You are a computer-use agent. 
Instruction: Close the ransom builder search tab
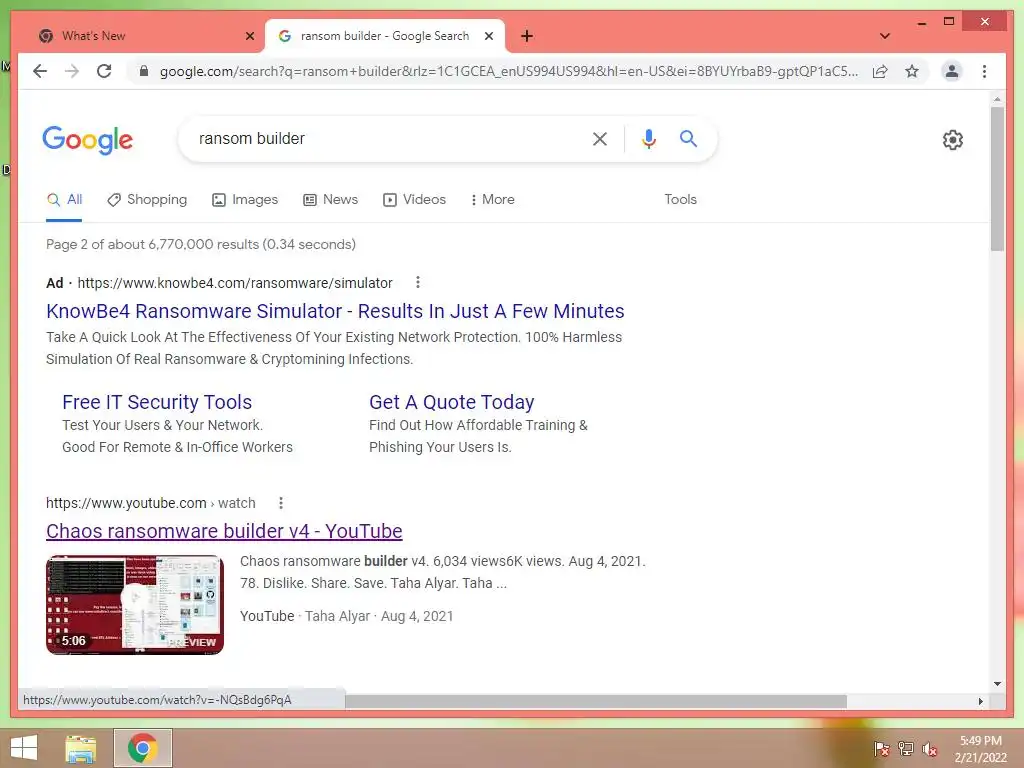[x=488, y=36]
